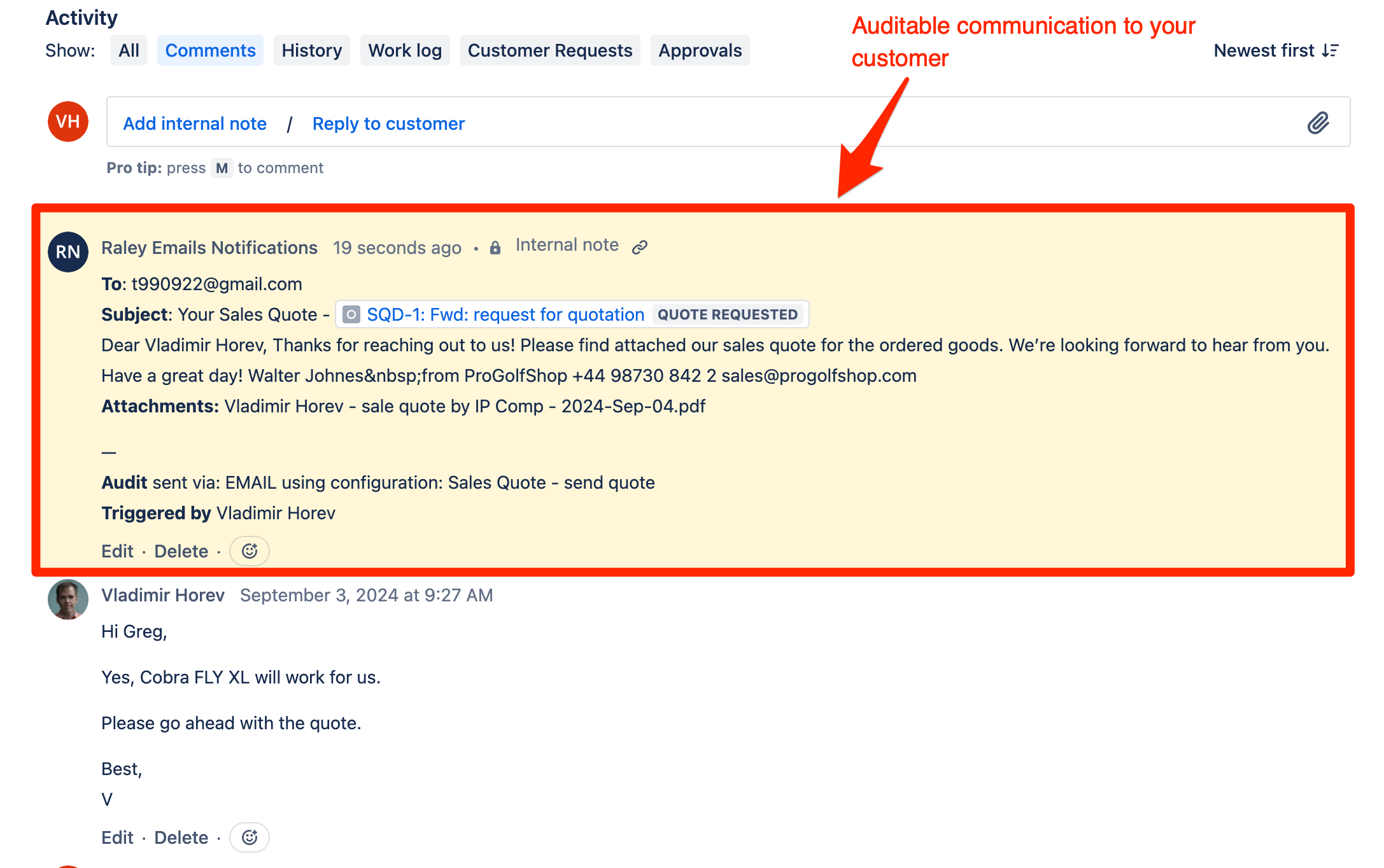1384x868 pixels.
Task: Click the issue type icon in SQD-1 lozenge
Action: [351, 314]
